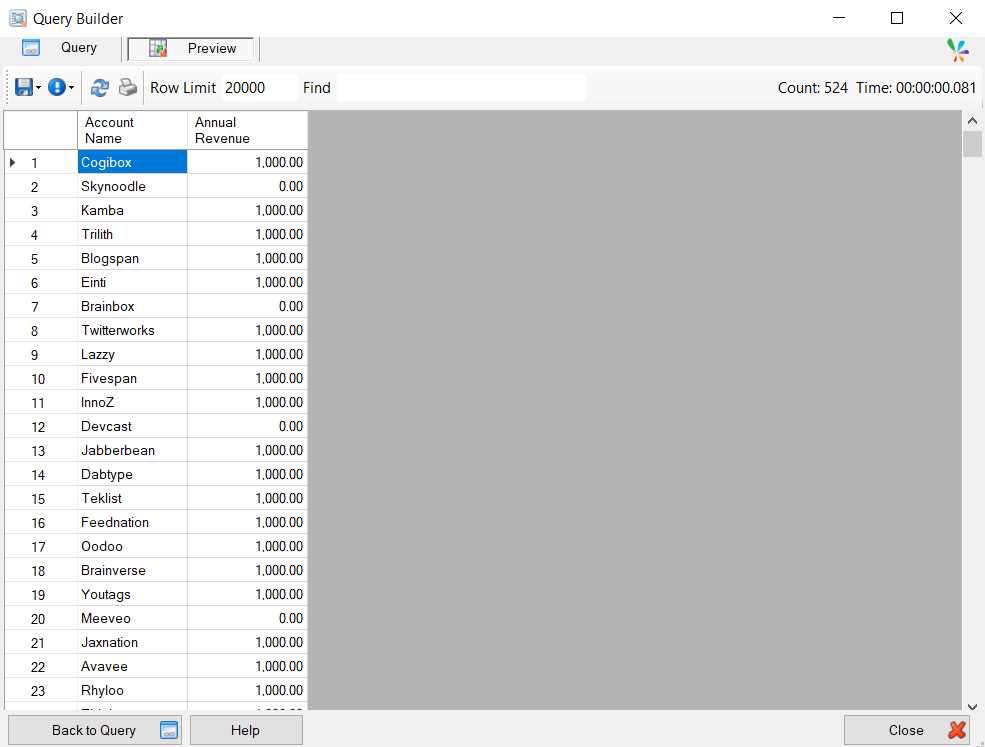985x747 pixels.
Task: Click the vertical scrollbar up arrow
Action: pyautogui.click(x=972, y=121)
